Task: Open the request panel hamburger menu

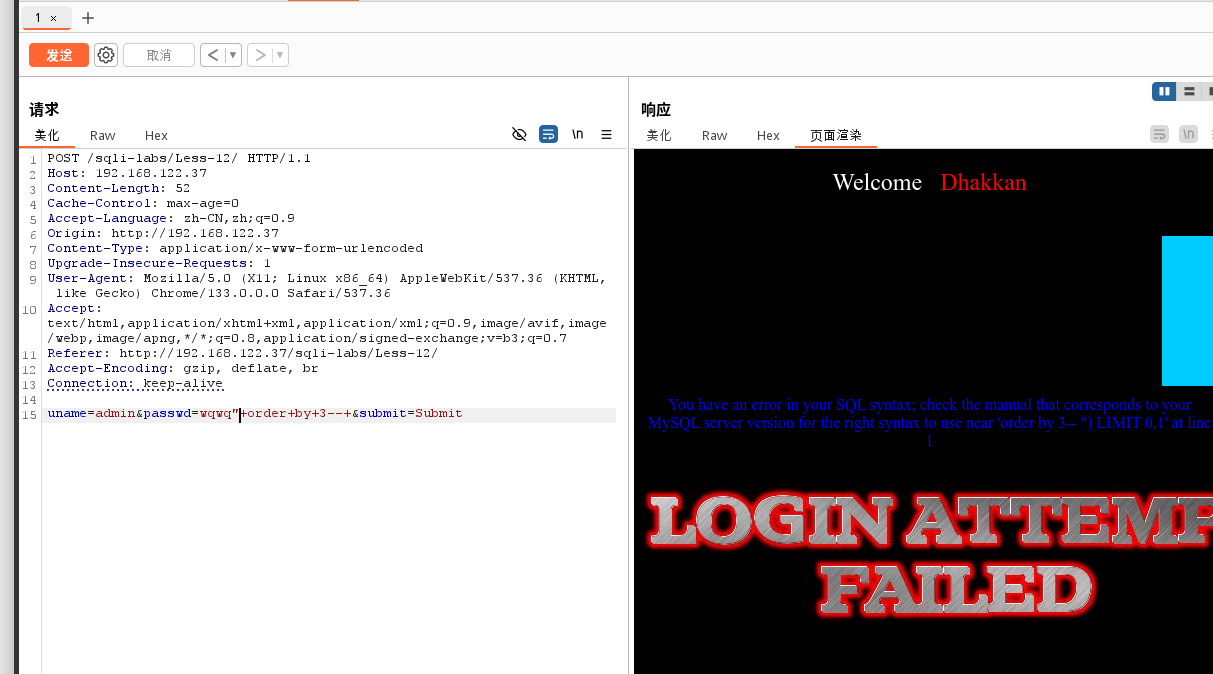Action: [606, 134]
